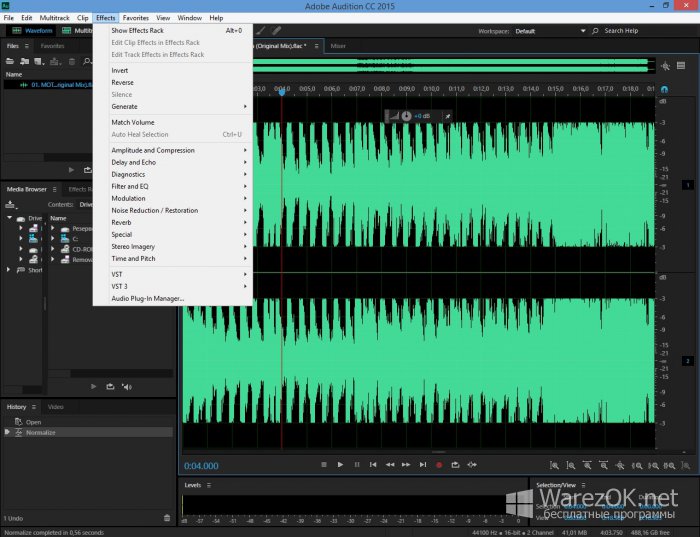Click the Rewind button
The image size is (700, 537).
pos(390,465)
